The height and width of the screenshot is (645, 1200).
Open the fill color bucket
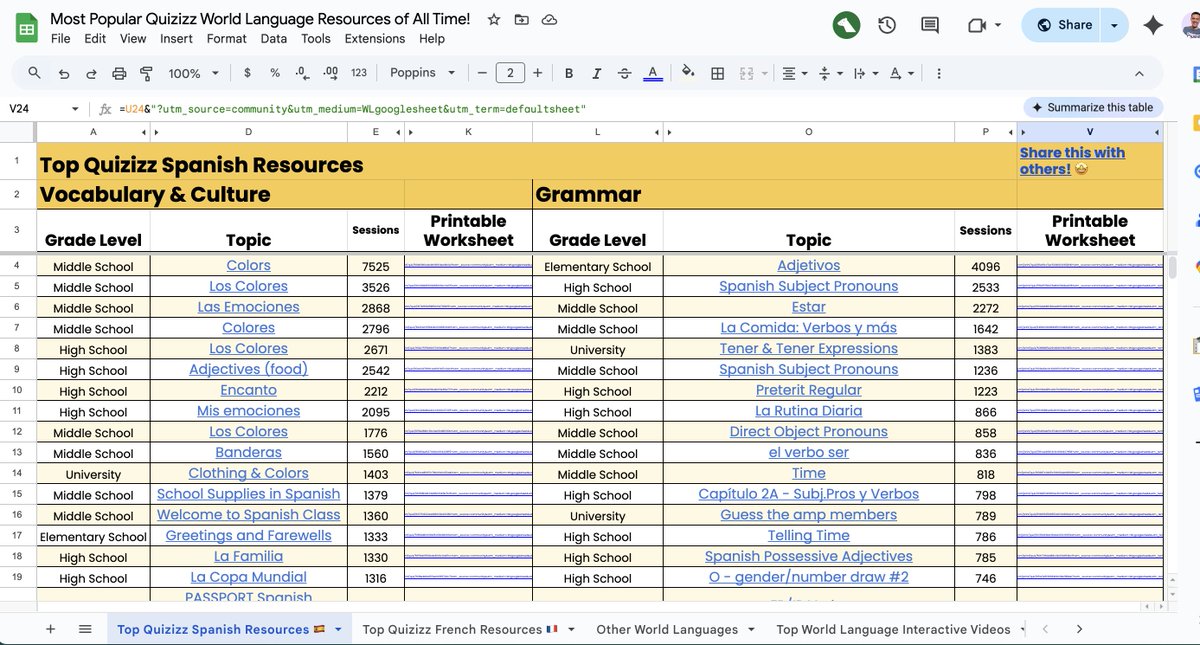pos(688,73)
